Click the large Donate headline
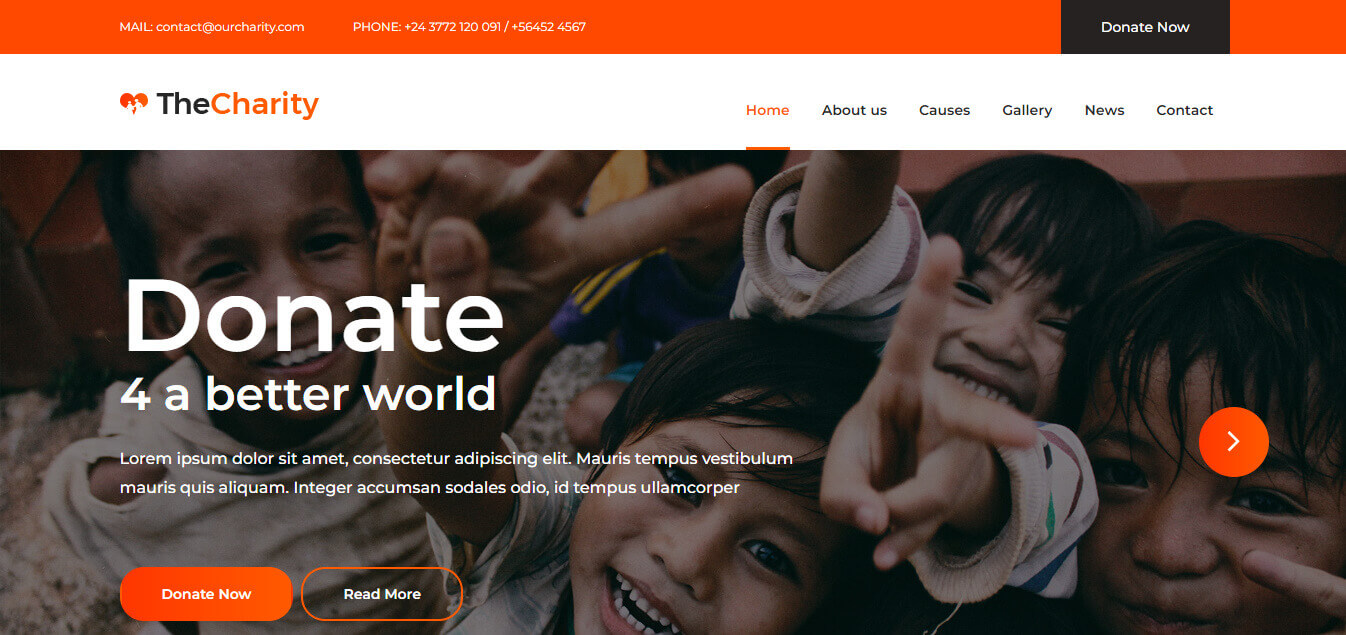The width and height of the screenshot is (1346, 635). (312, 315)
